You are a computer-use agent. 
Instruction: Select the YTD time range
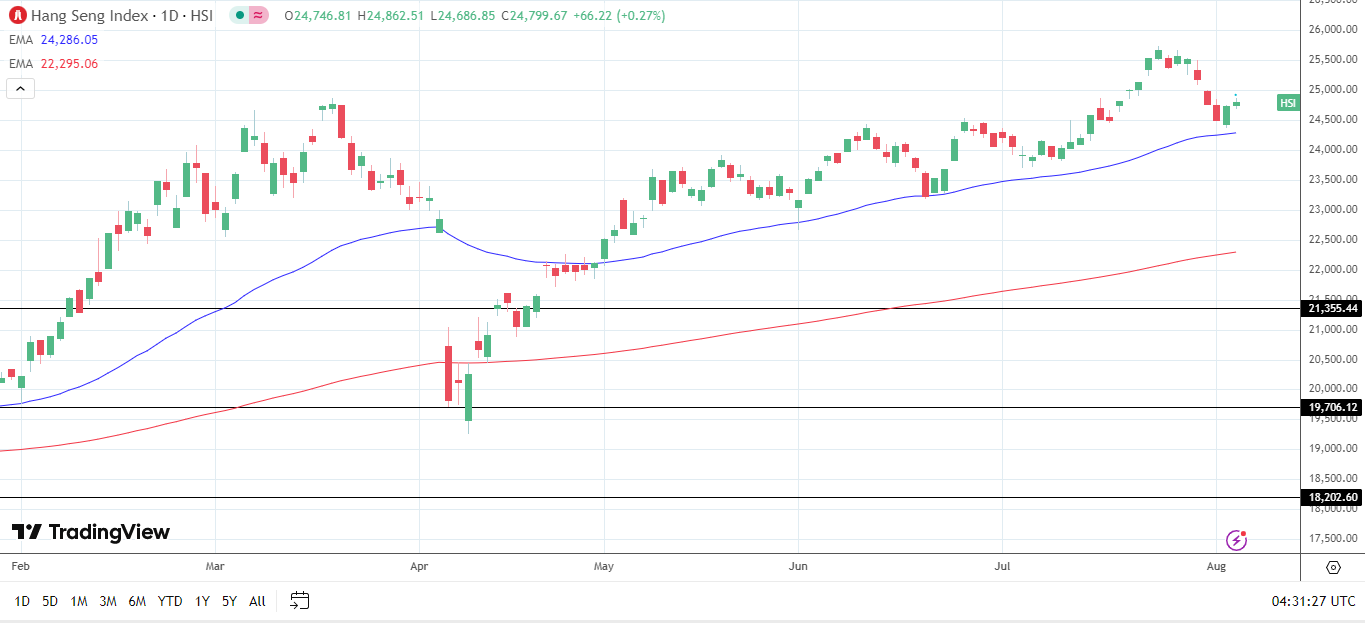tap(170, 601)
